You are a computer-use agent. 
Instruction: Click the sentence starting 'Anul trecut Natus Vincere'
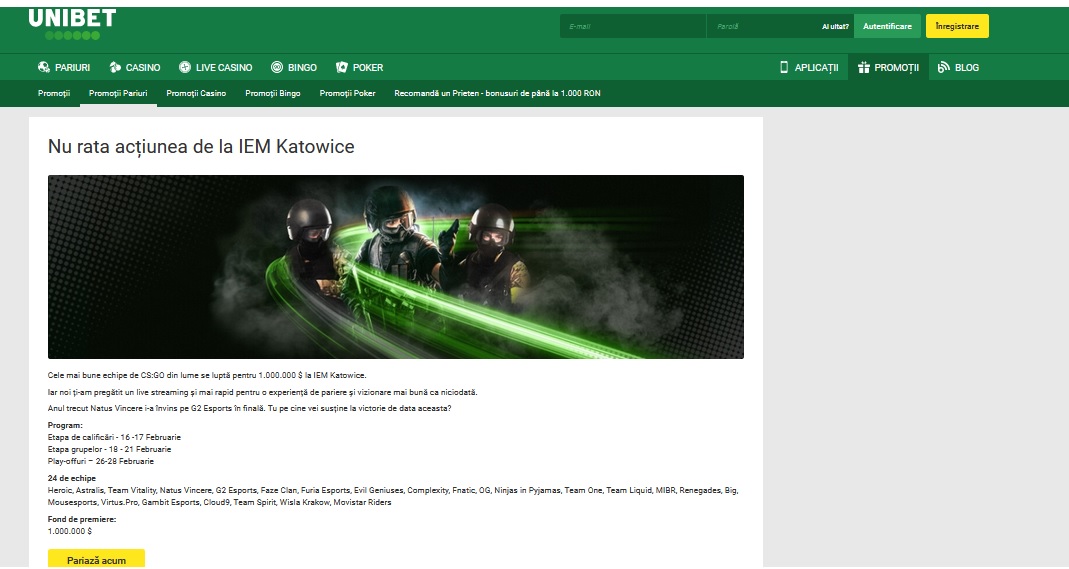[x=250, y=409]
